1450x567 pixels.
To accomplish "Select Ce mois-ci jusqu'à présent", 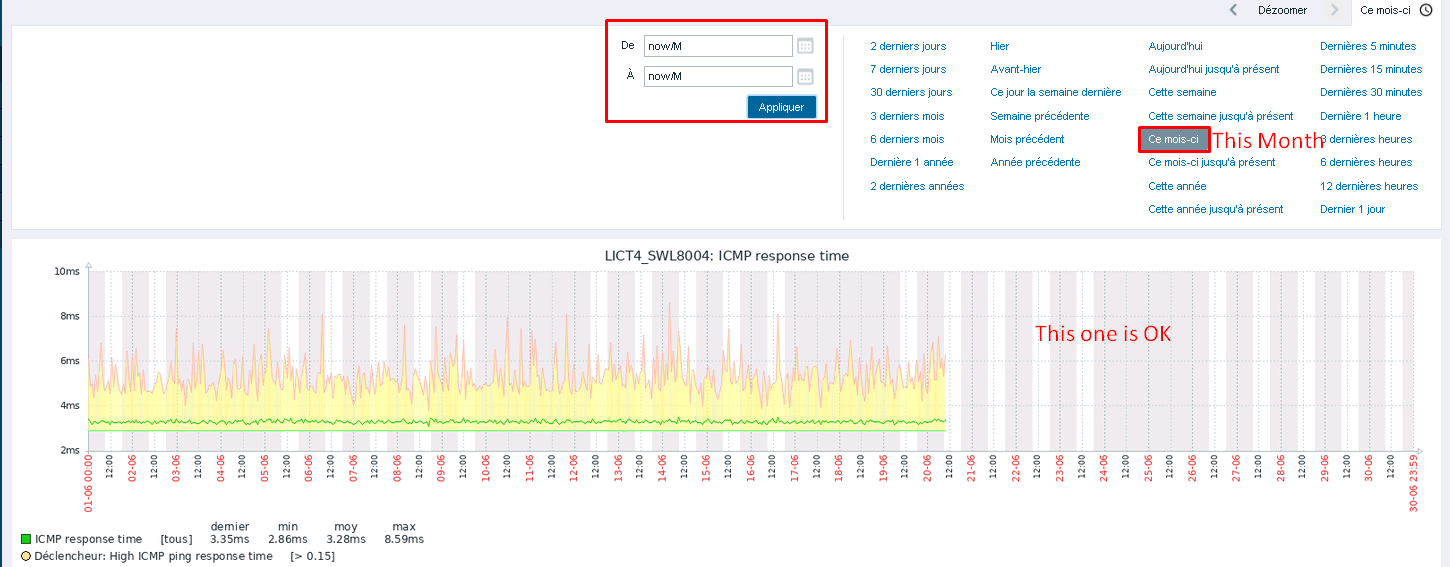I will pyautogui.click(x=1212, y=162).
